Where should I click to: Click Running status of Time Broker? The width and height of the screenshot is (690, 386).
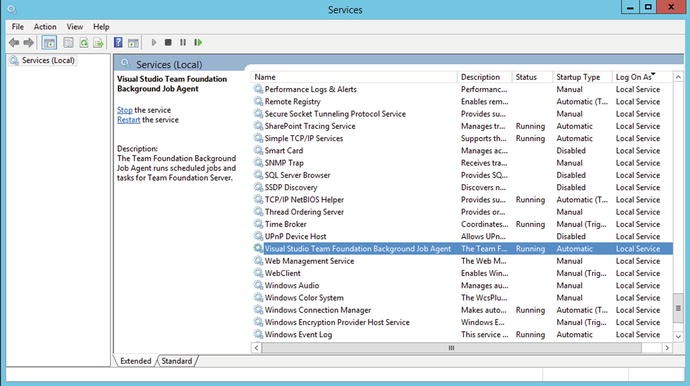point(530,224)
